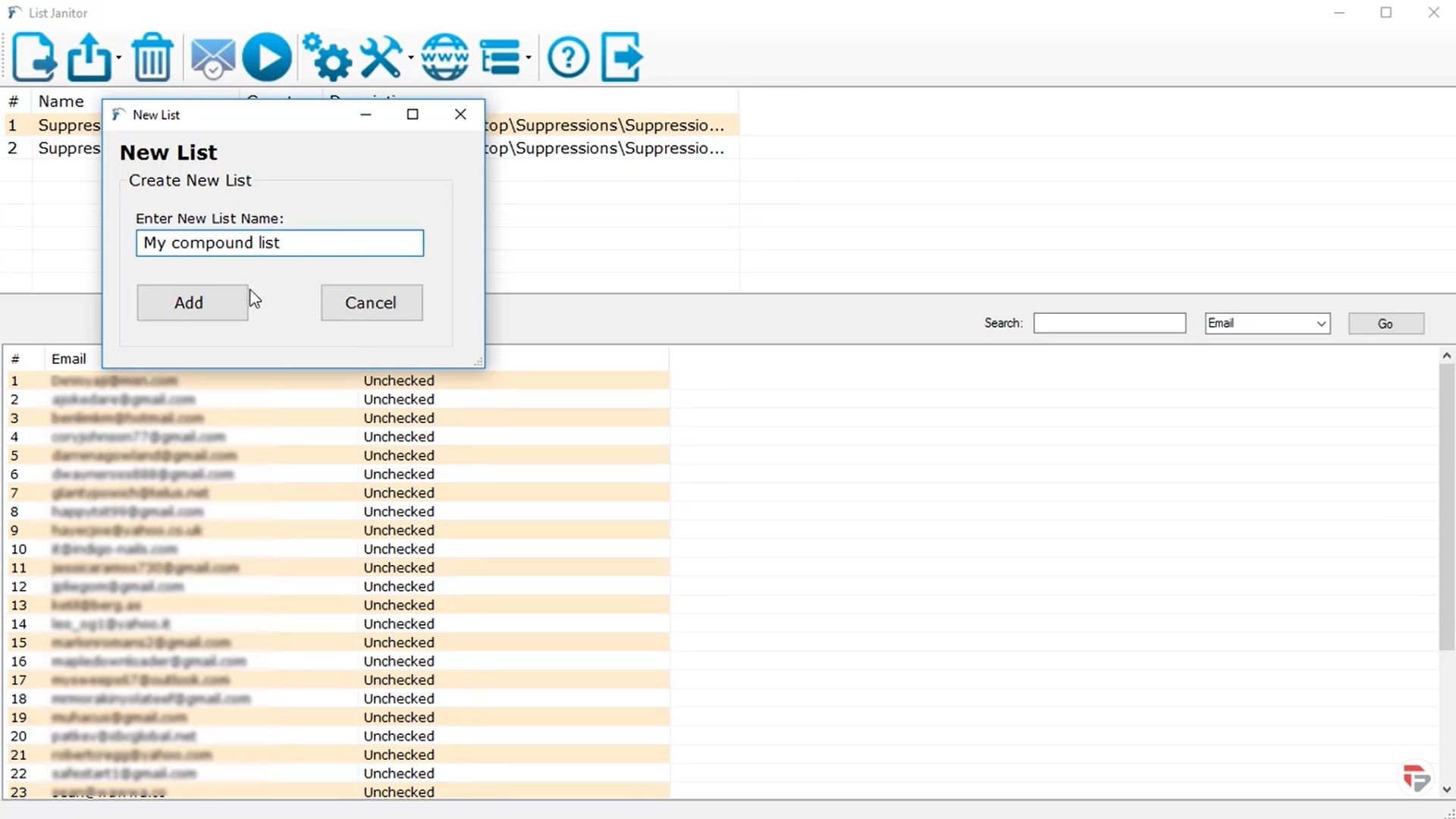Open the email verification icon

click(x=212, y=57)
